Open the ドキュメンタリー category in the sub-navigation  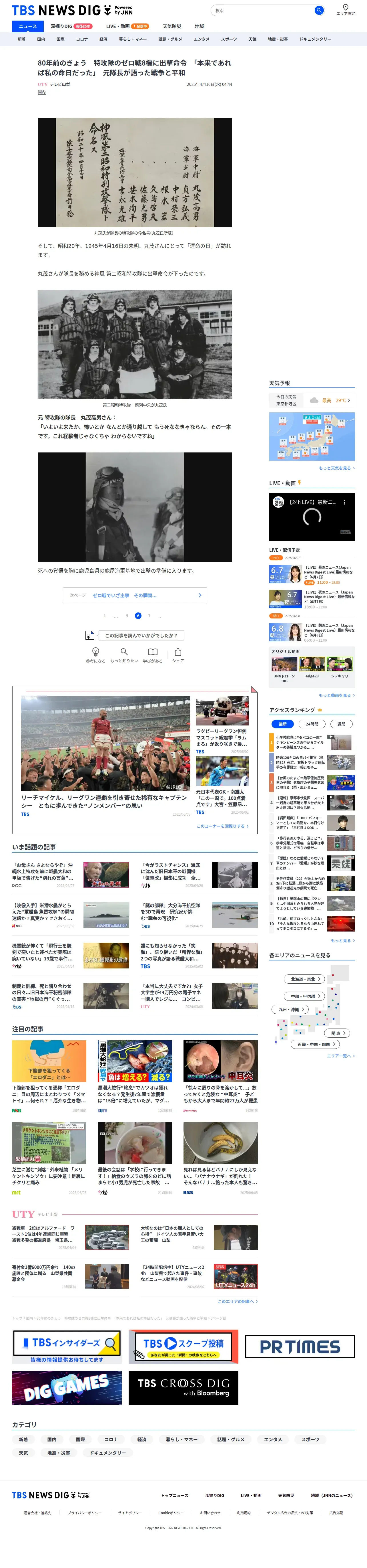point(315,39)
